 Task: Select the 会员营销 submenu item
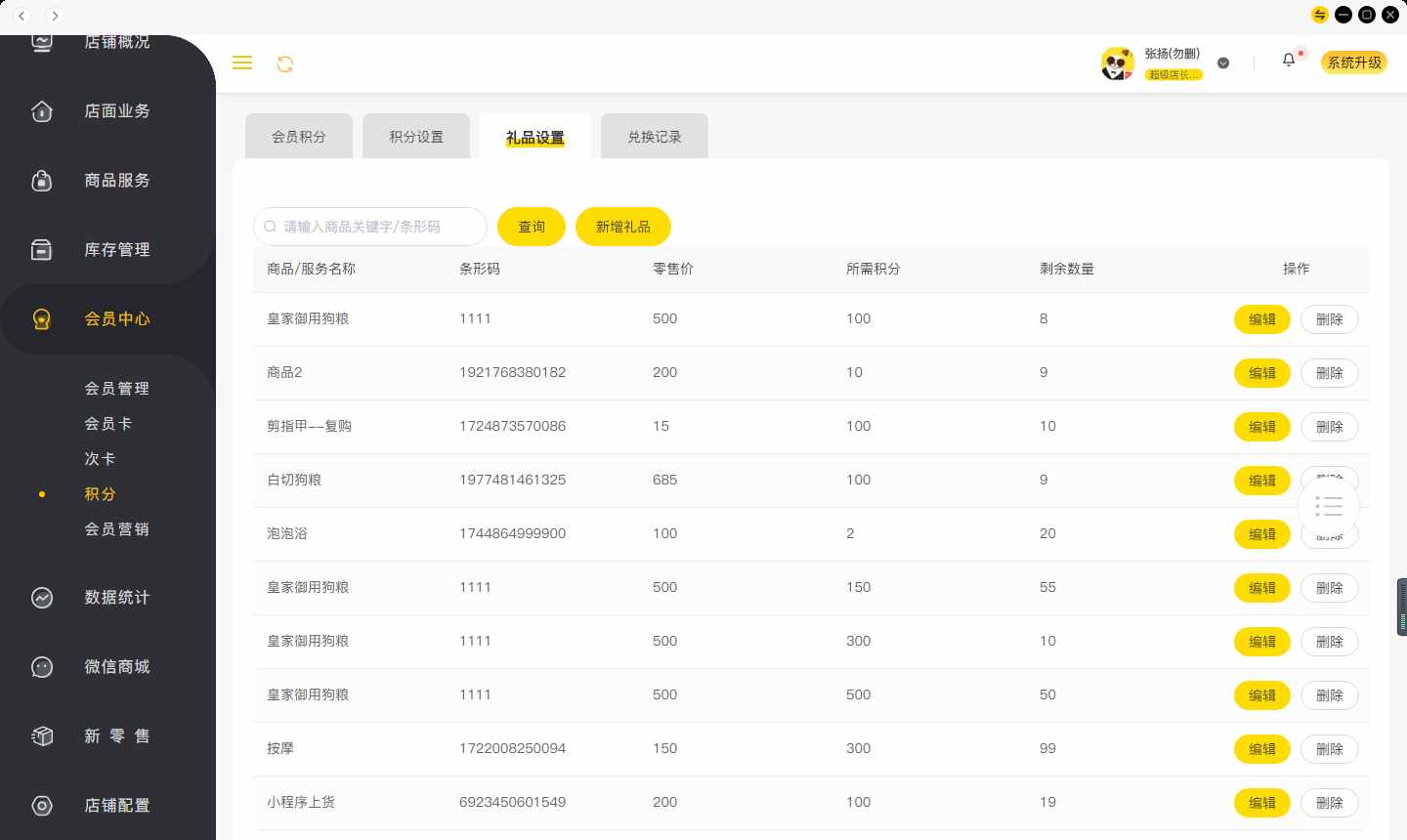[x=116, y=529]
